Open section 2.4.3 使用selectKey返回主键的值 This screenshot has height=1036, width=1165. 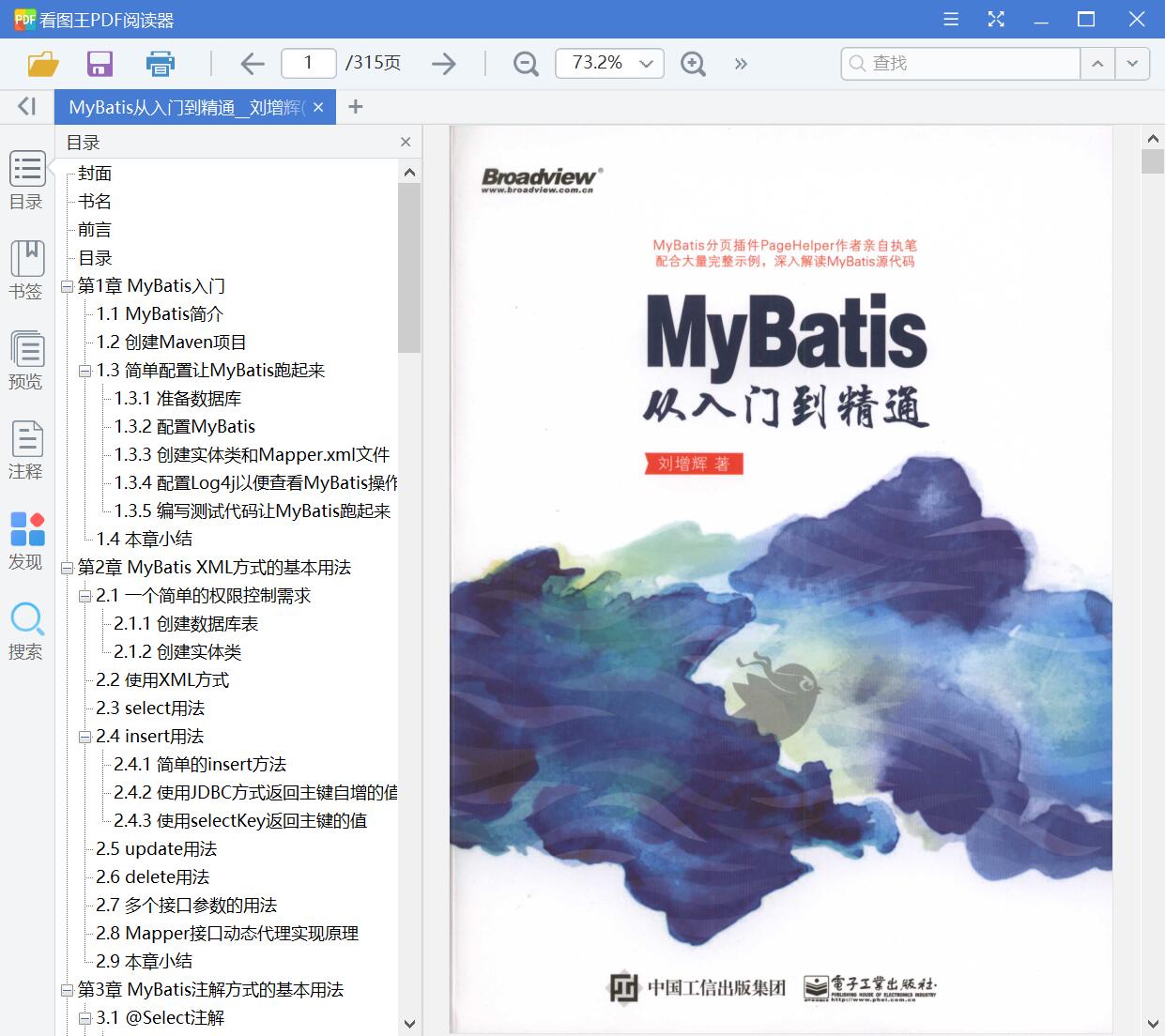pyautogui.click(x=240, y=821)
